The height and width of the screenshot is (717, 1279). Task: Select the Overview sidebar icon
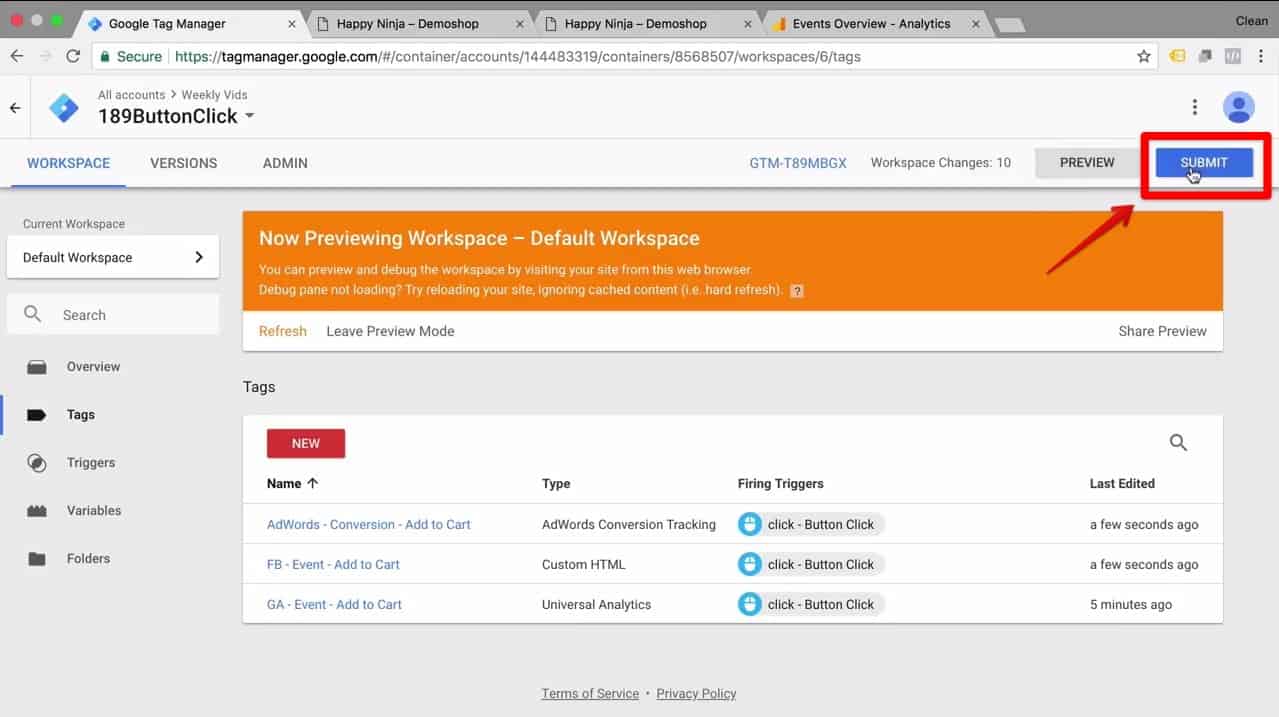point(37,366)
